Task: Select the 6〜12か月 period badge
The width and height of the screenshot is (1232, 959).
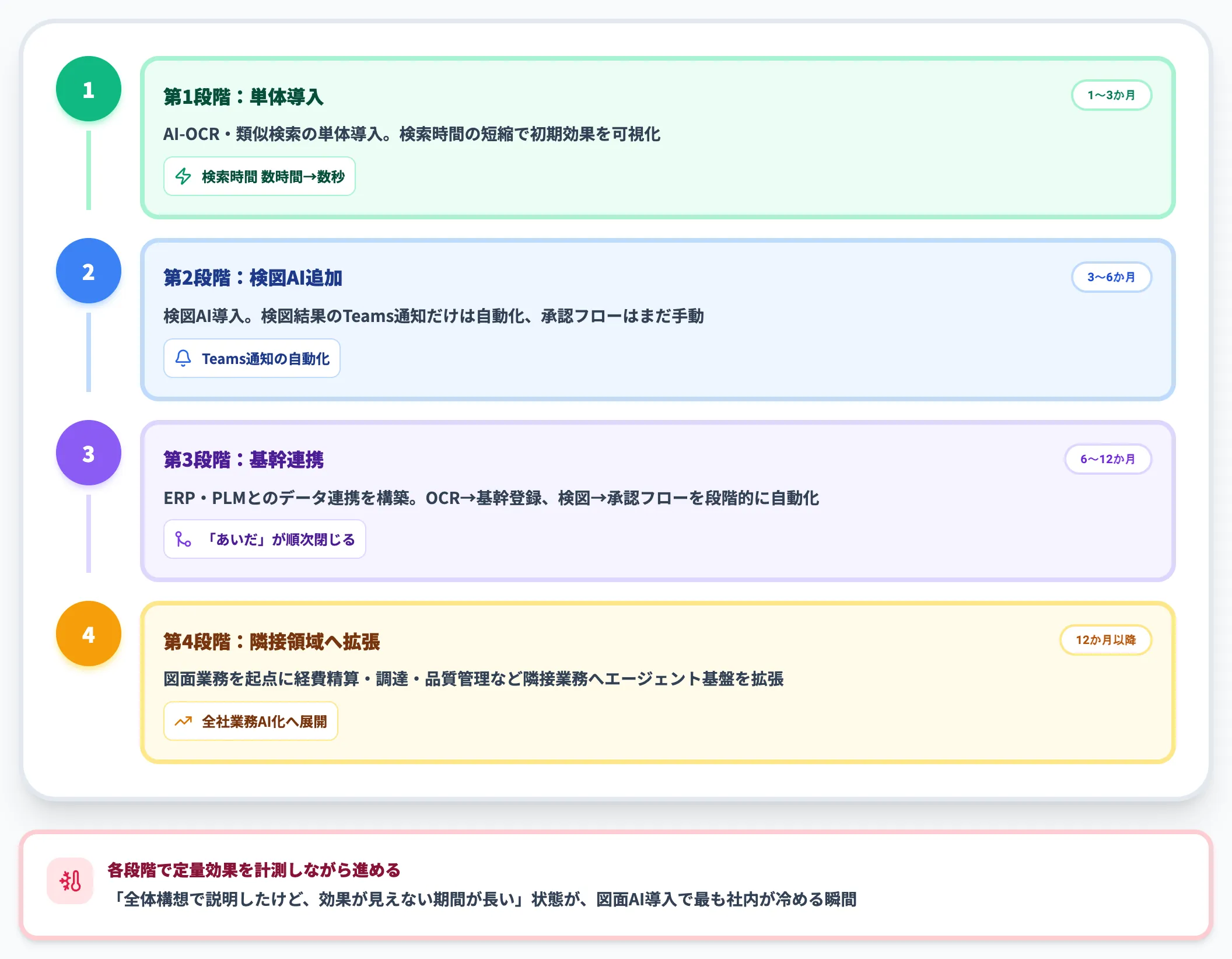Action: point(1108,459)
